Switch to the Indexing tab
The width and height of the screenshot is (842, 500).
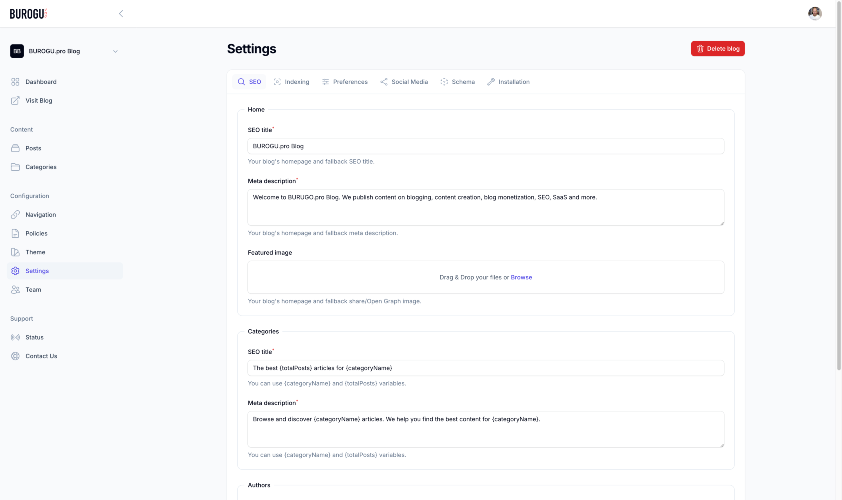292,82
